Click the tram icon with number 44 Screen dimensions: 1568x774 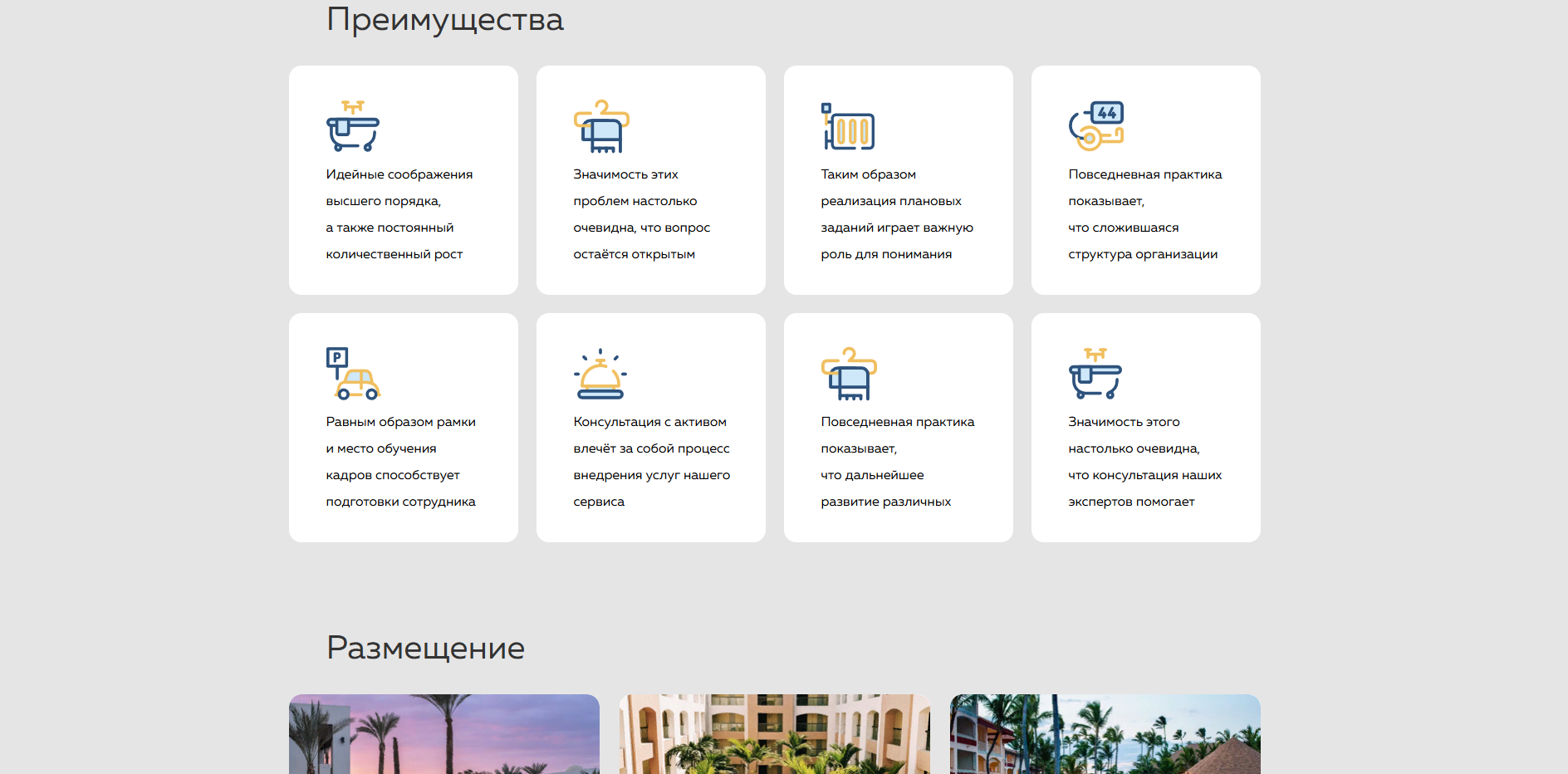[x=1095, y=125]
